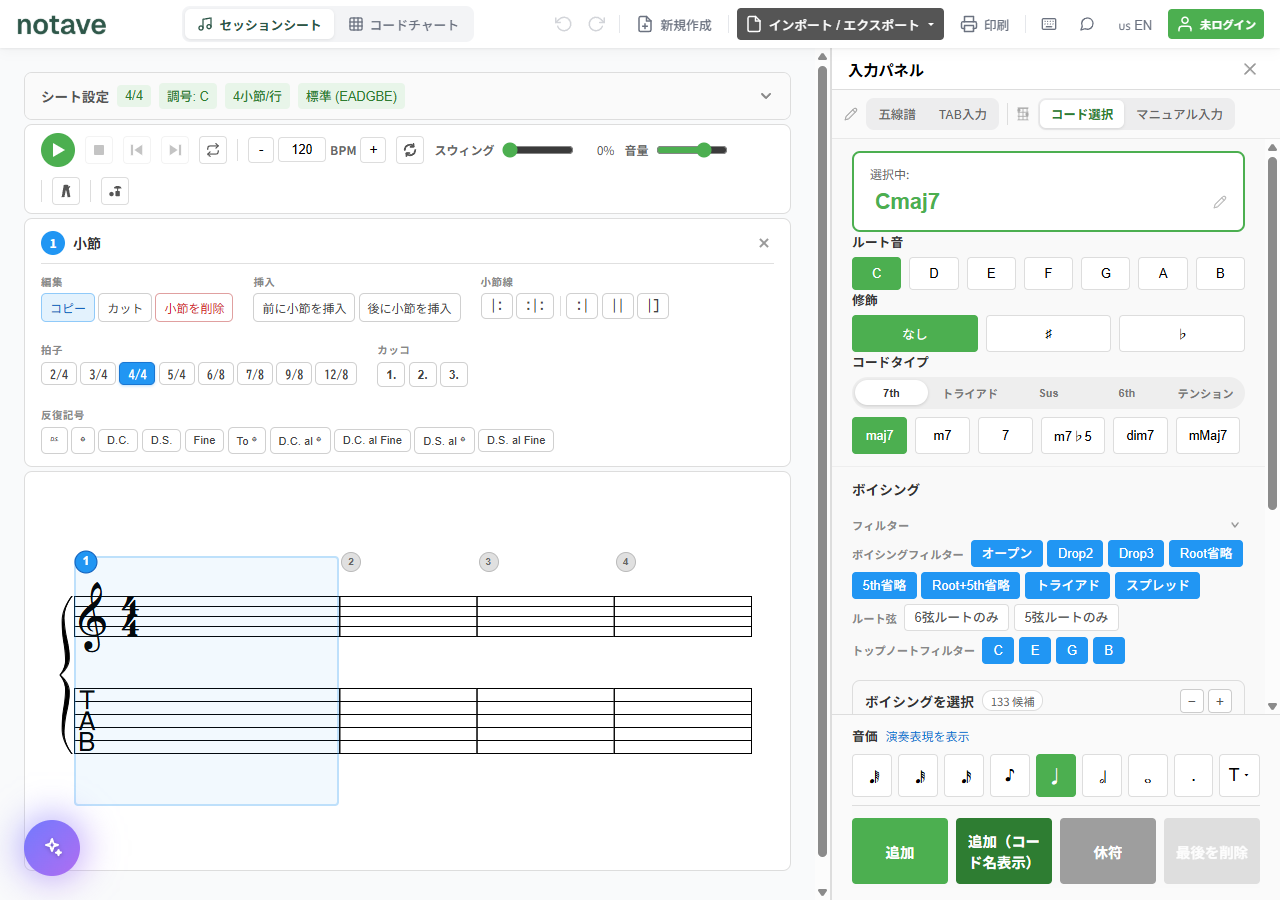Click the 小節を削除 button
The height and width of the screenshot is (900, 1280).
[x=194, y=308]
